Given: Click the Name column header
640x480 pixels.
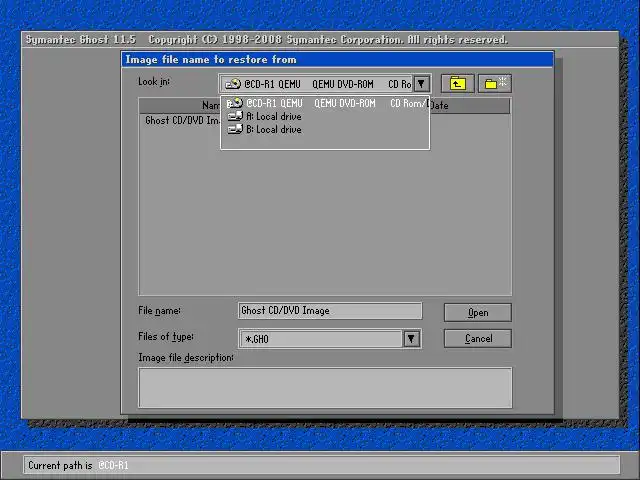Looking at the screenshot, I should pyautogui.click(x=180, y=105).
